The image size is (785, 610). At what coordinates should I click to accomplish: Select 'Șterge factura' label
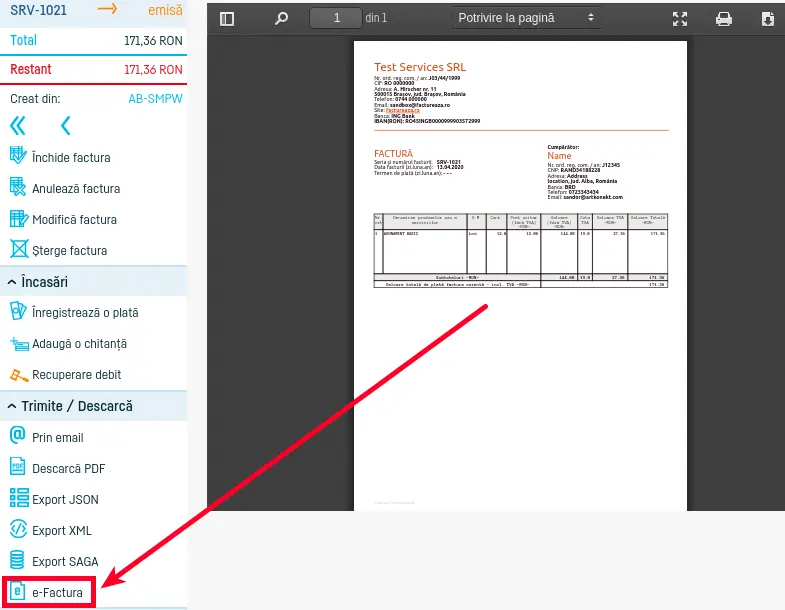coord(70,251)
